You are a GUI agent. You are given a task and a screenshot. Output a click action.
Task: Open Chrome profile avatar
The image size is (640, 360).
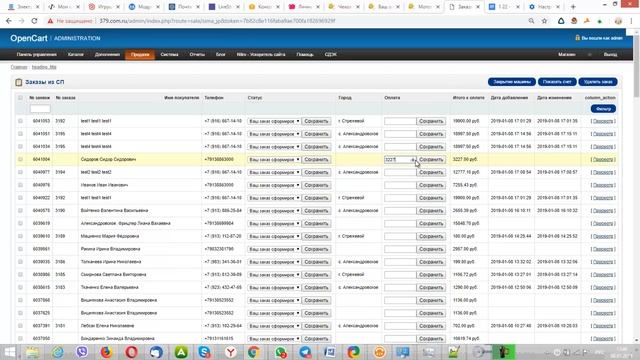point(618,21)
